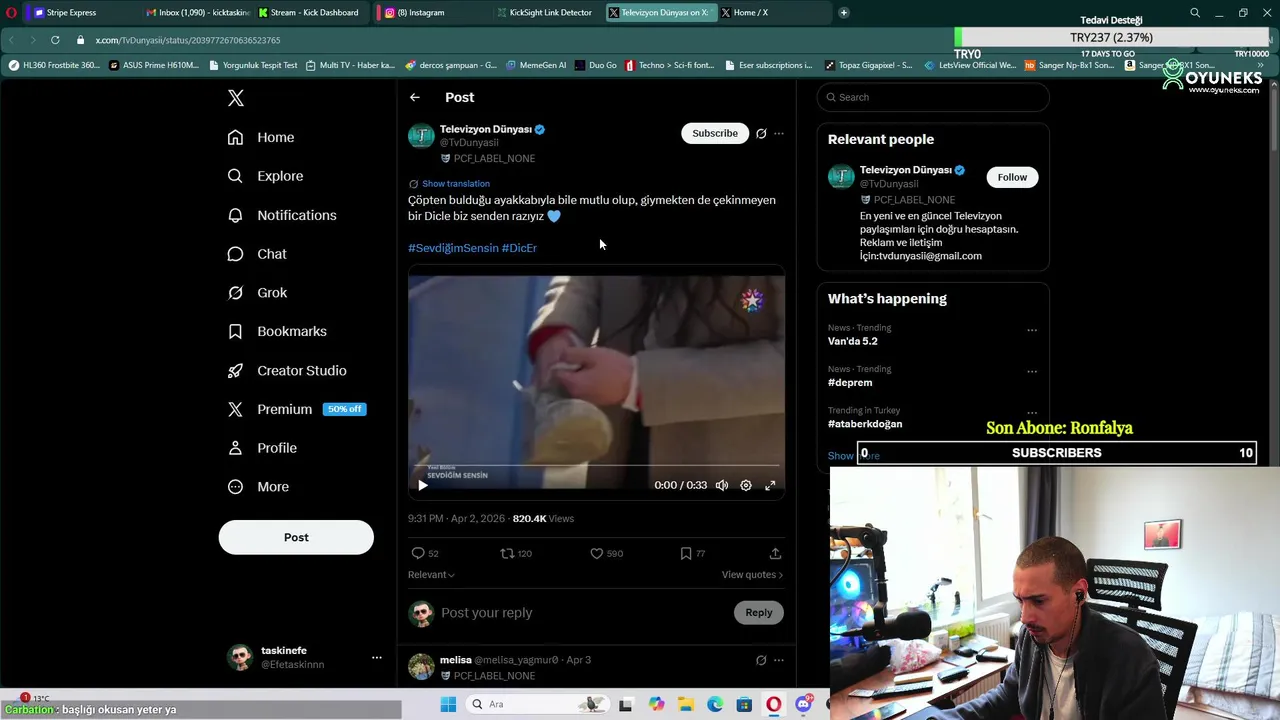Screen dimensions: 1280x720
Task: Open Chat in the sidebar
Action: [x=257, y=254]
